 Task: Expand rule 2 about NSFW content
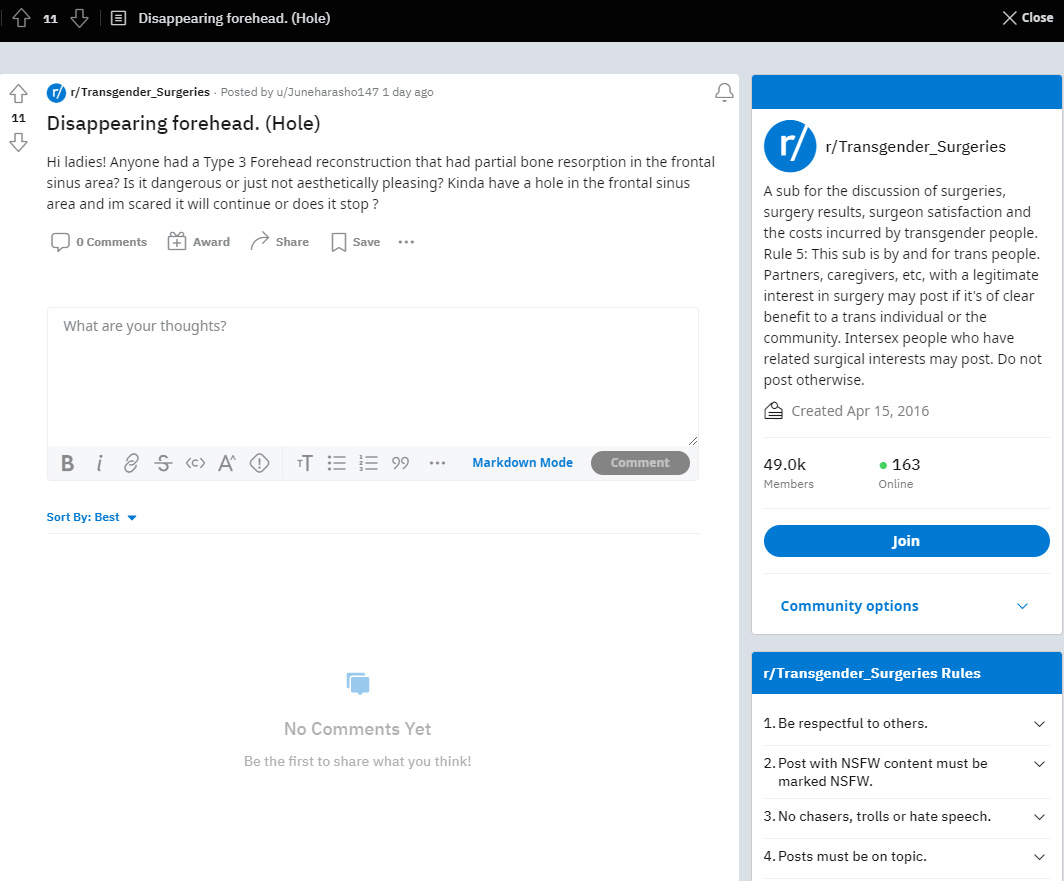[907, 772]
